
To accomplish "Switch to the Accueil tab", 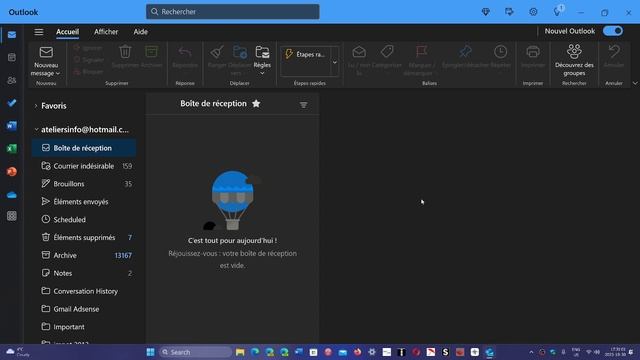I will 67,32.
